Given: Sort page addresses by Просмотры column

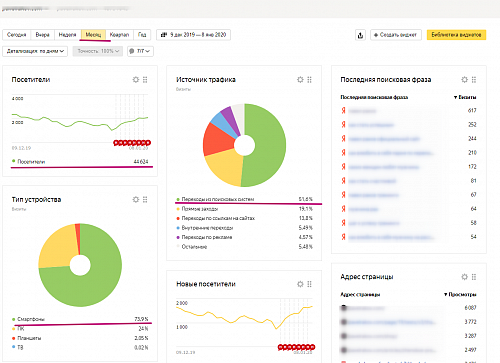Looking at the screenshot, I should [460, 295].
